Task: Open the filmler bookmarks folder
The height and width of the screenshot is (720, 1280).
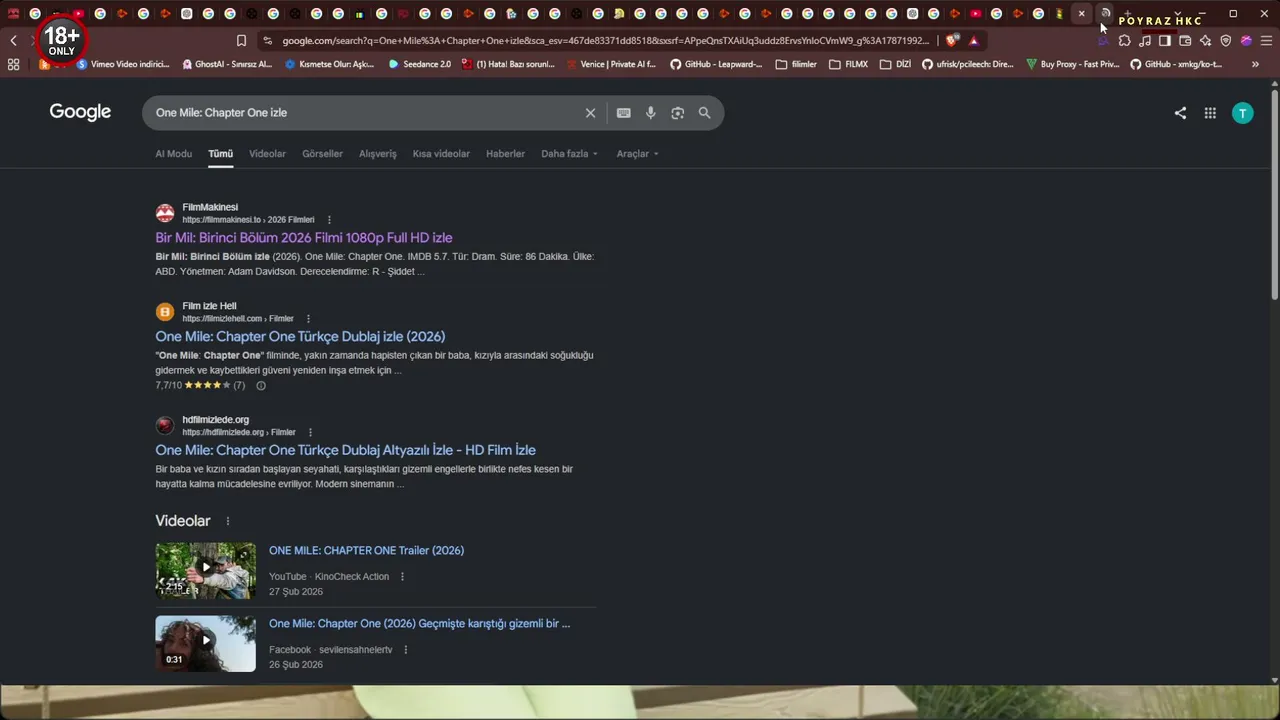Action: coord(796,64)
